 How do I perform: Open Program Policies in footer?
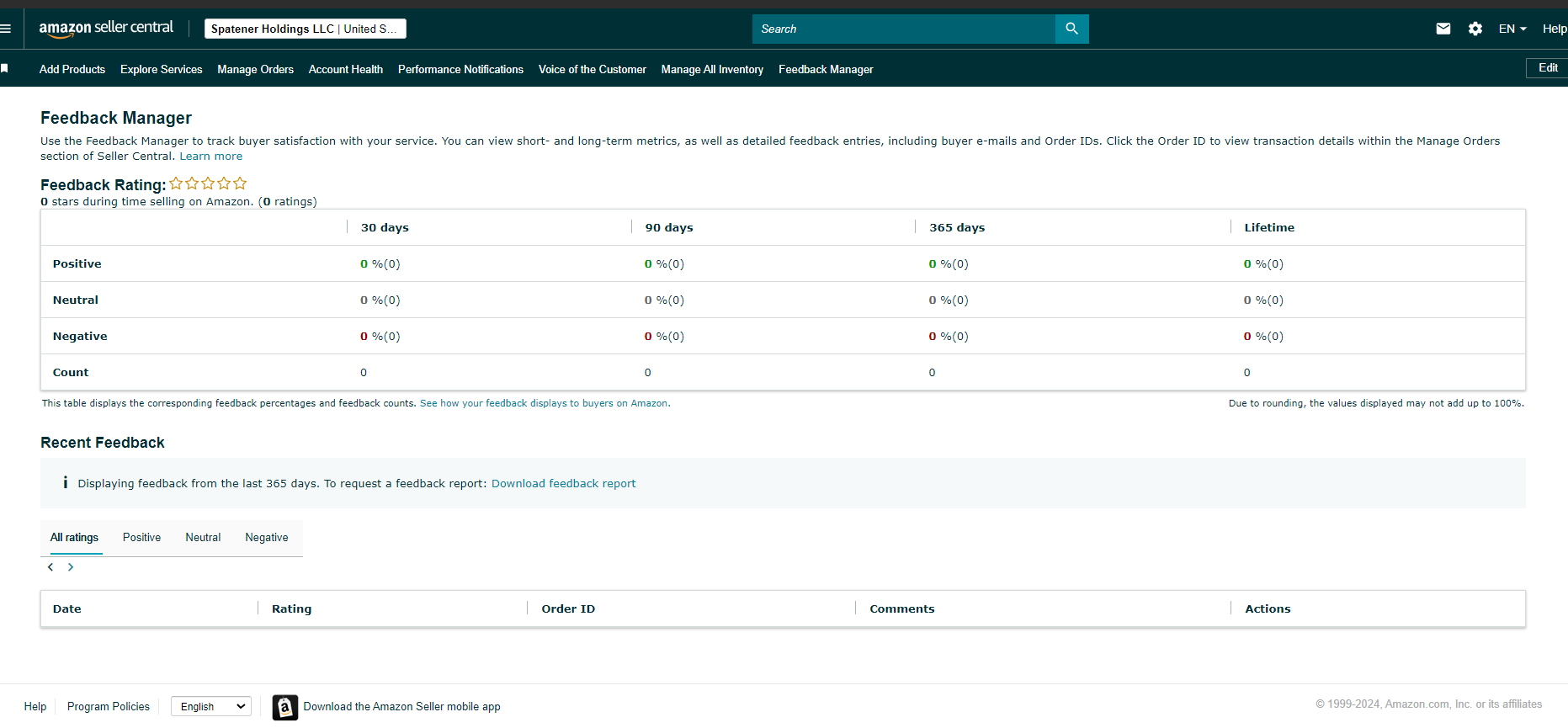coord(109,706)
